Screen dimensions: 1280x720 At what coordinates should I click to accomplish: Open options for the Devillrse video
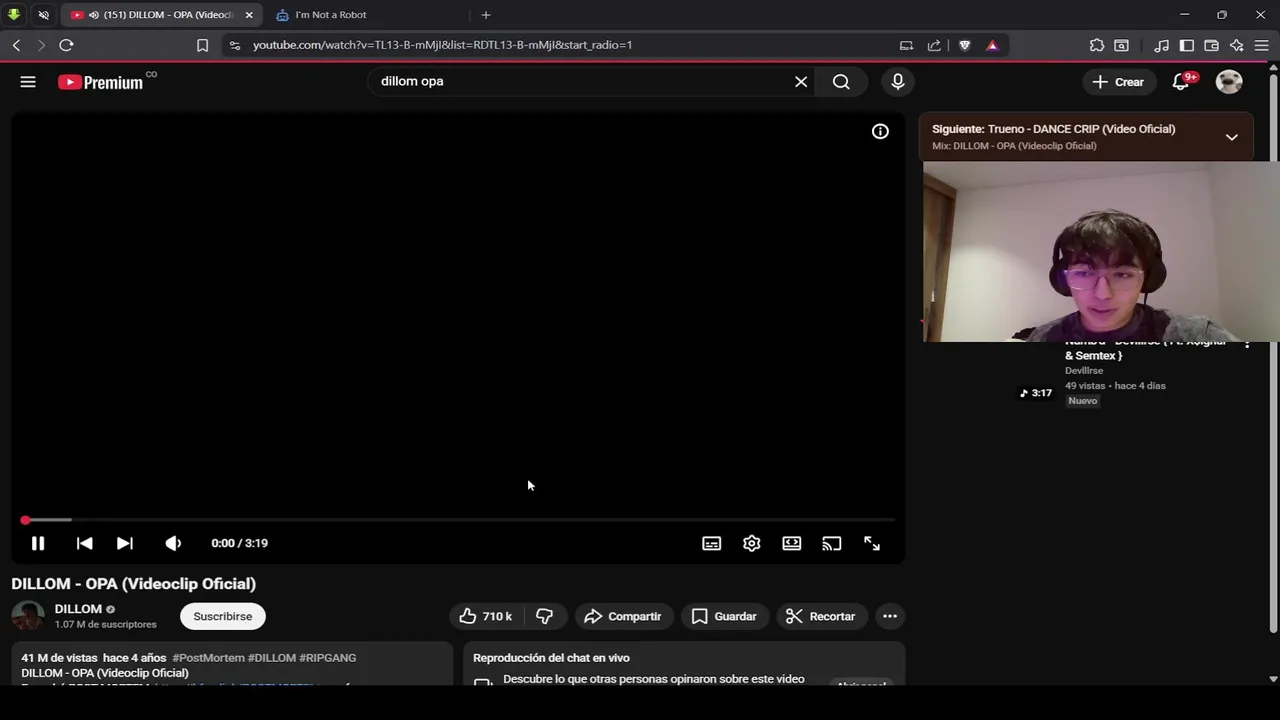[x=1247, y=344]
